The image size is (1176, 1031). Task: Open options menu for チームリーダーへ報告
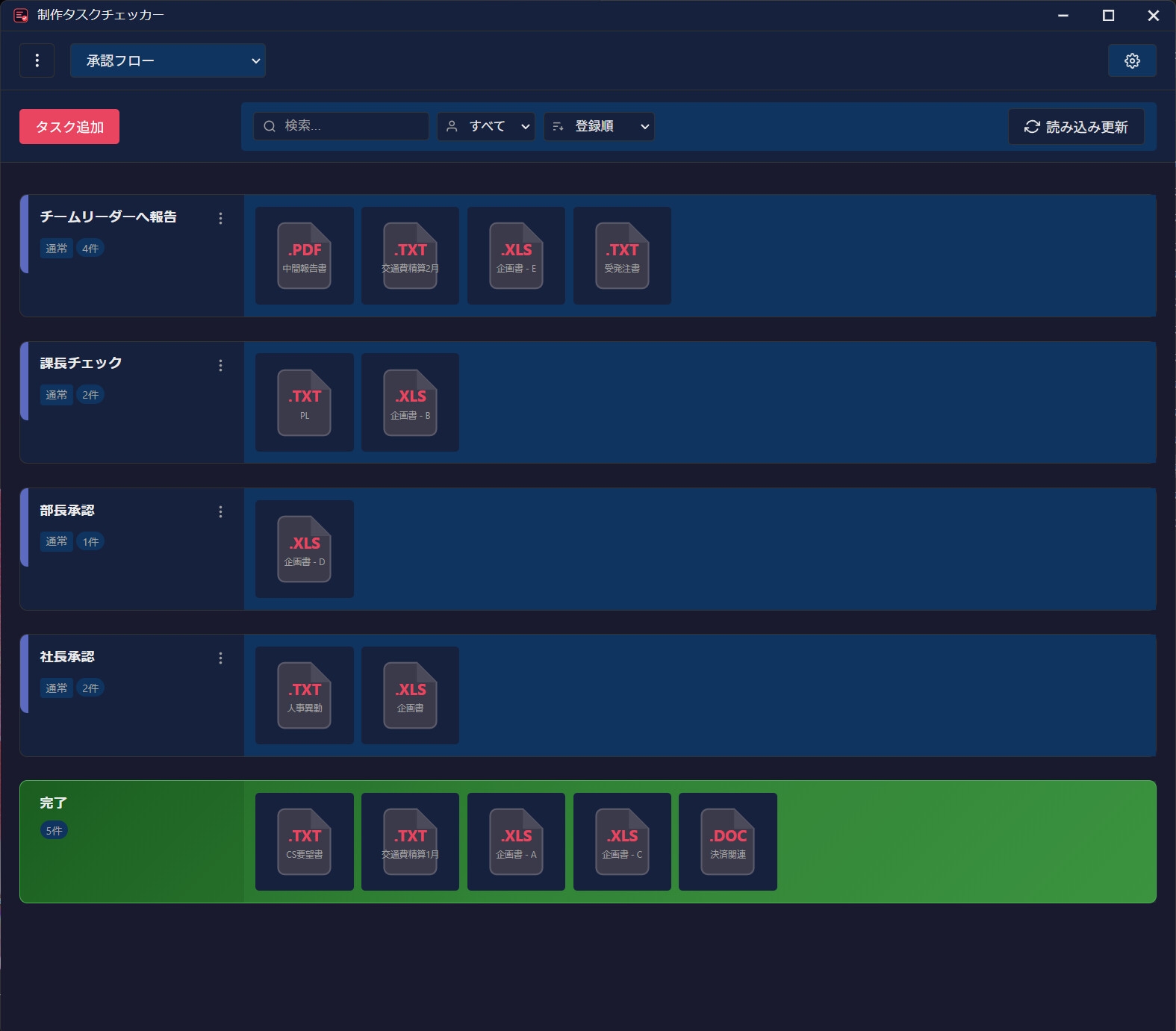tap(220, 218)
